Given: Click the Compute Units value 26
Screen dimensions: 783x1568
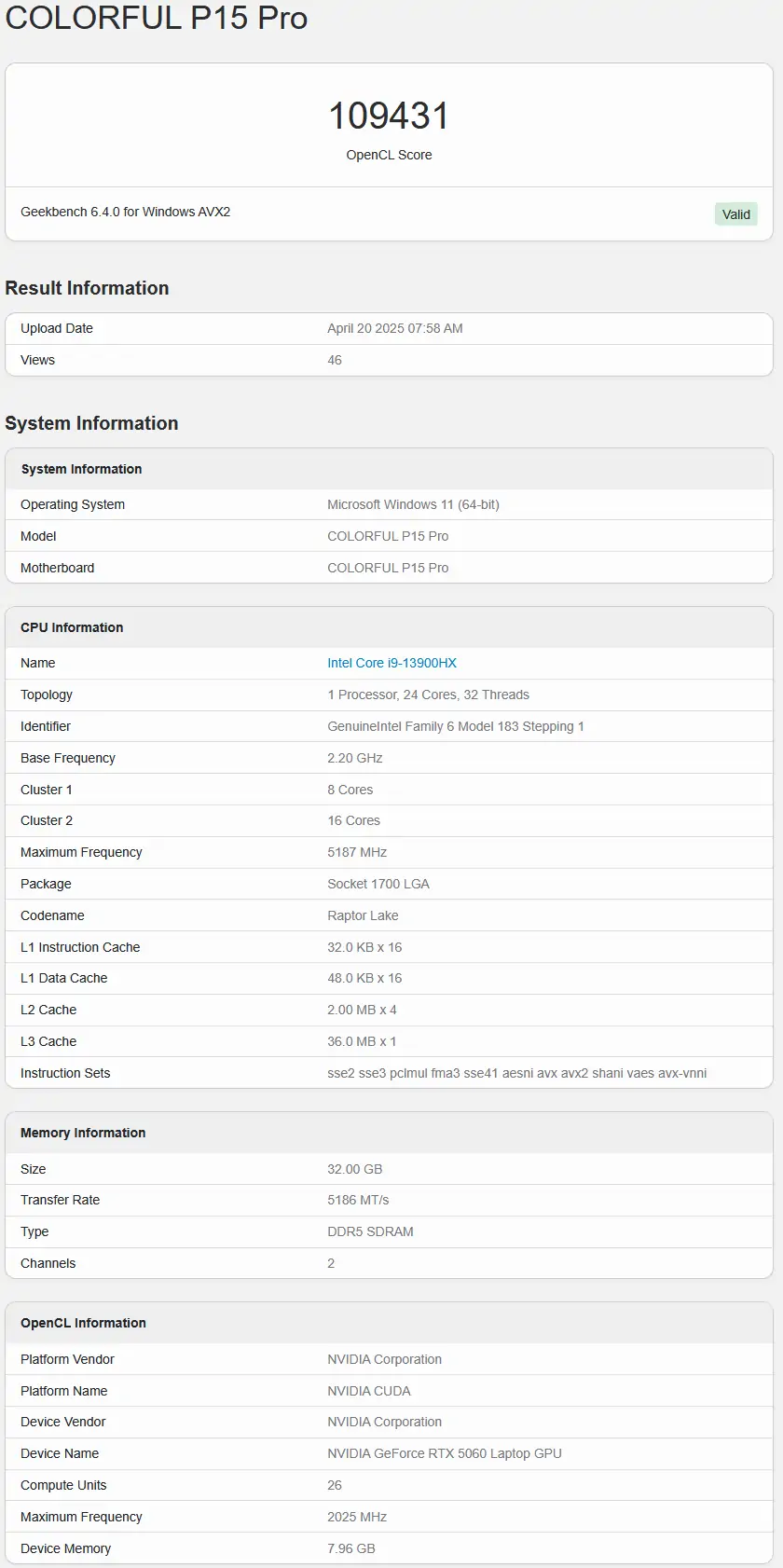Looking at the screenshot, I should [x=335, y=1485].
